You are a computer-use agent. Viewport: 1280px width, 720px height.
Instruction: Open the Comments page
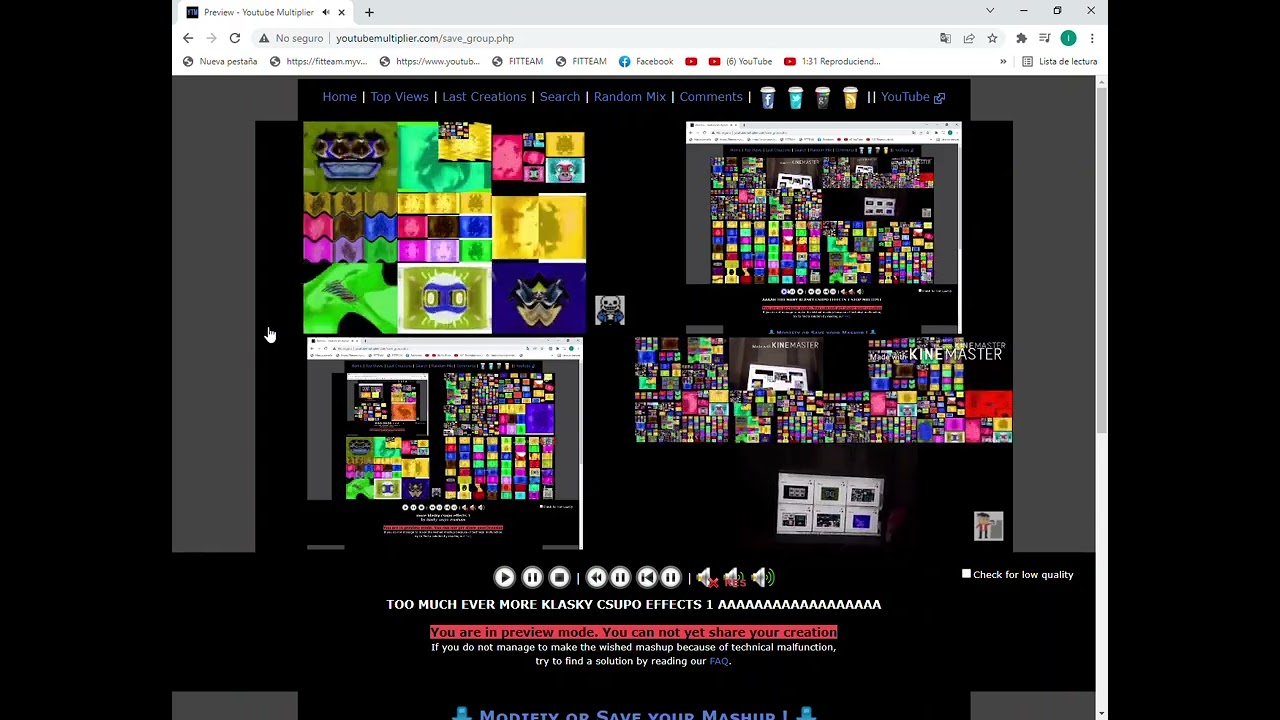point(711,97)
